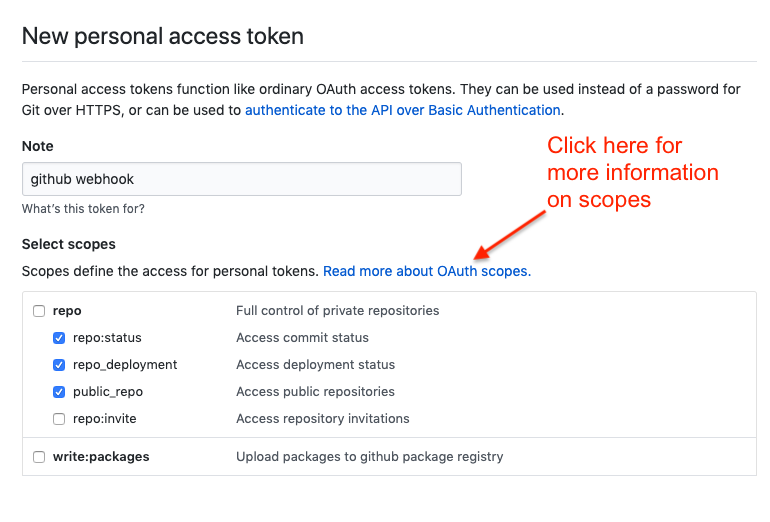The image size is (770, 522).
Task: Click the "New personal access token" heading
Action: (x=162, y=37)
